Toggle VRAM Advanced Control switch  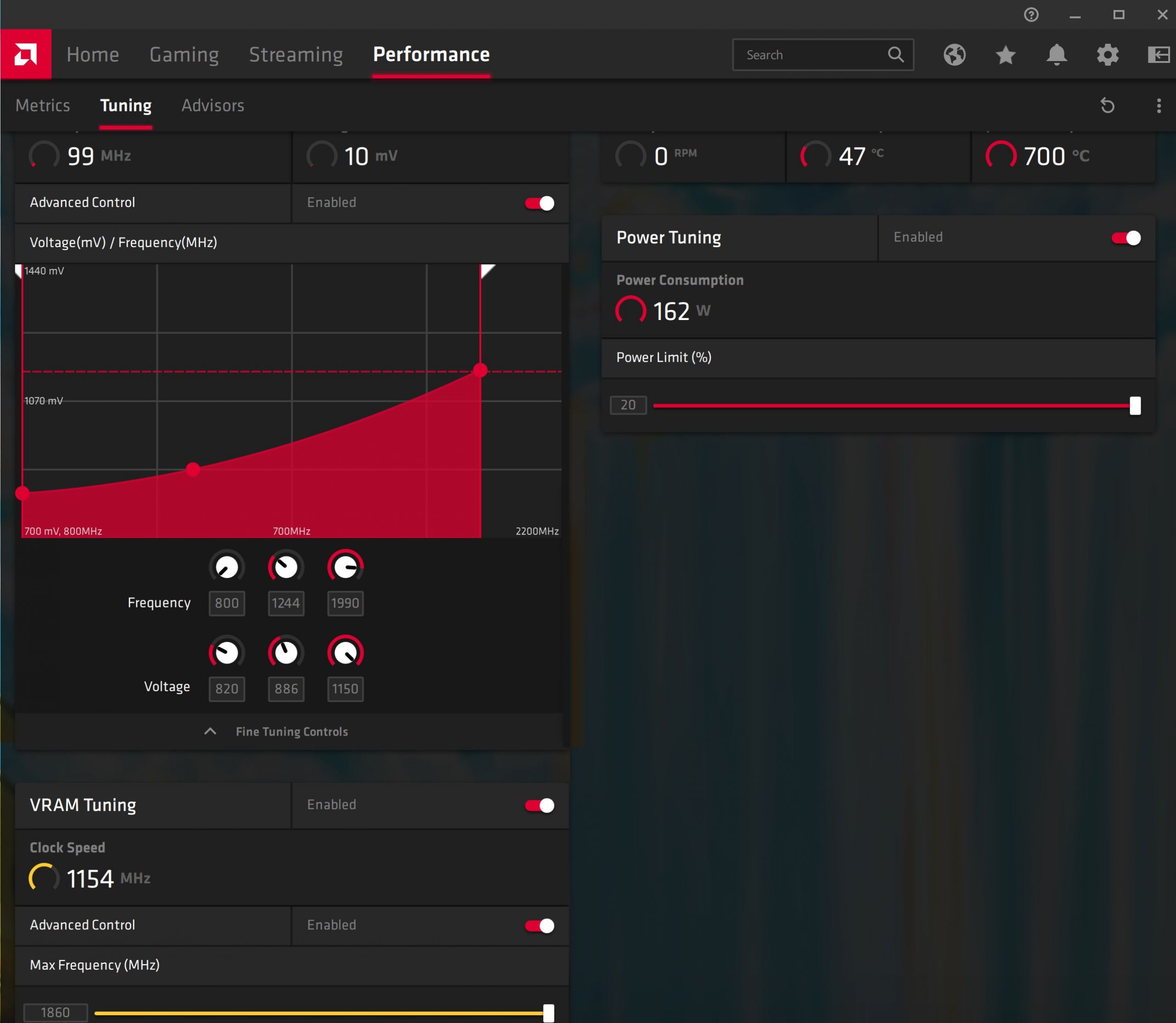coord(539,925)
